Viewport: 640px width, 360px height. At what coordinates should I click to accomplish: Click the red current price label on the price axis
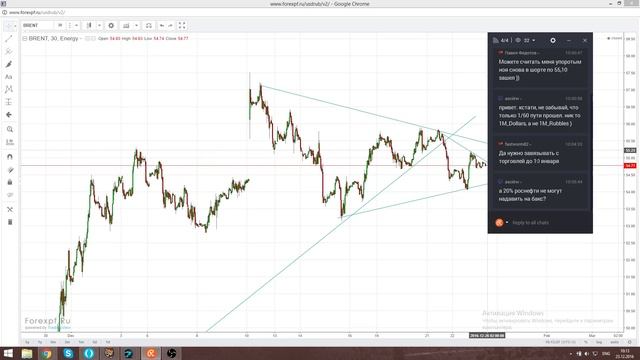[x=630, y=166]
